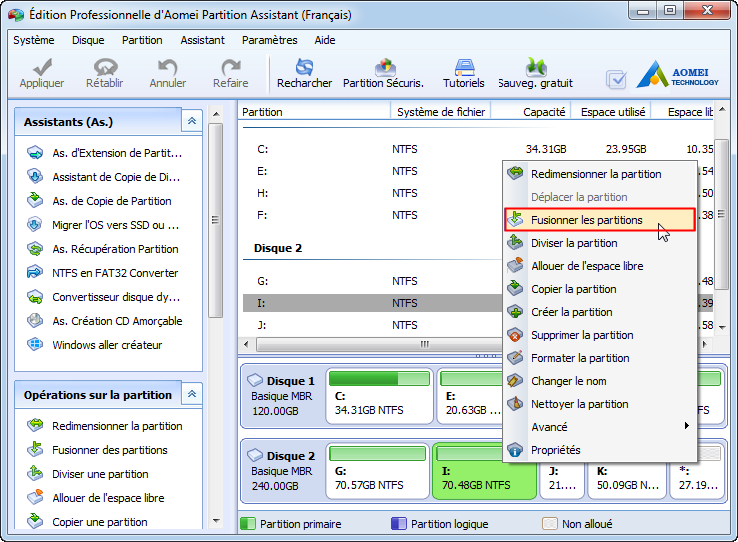738x542 pixels.
Task: Launch As. Création CD Amorçable wizard
Action: (104, 321)
